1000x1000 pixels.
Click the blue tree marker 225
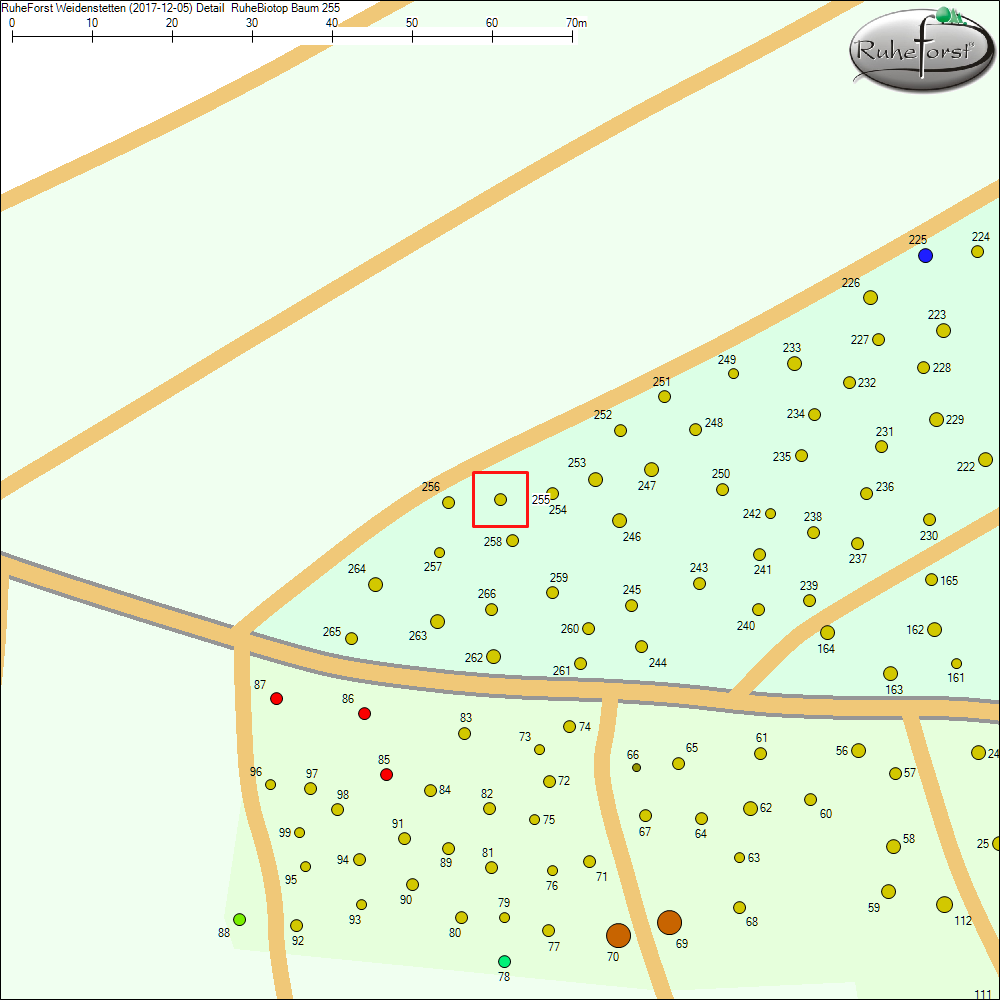click(x=925, y=256)
